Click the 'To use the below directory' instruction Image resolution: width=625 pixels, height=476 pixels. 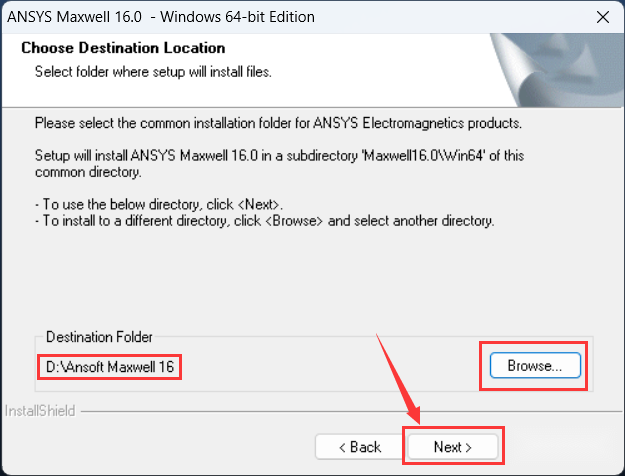[159, 205]
